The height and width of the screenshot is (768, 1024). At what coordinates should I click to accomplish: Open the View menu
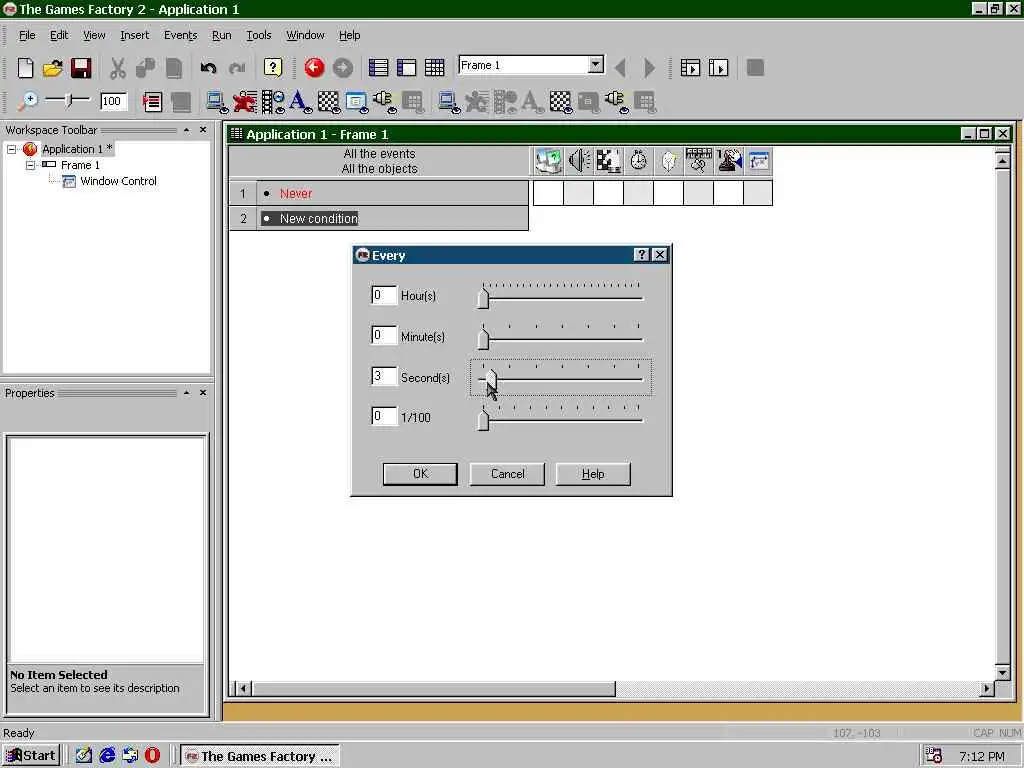click(x=94, y=35)
